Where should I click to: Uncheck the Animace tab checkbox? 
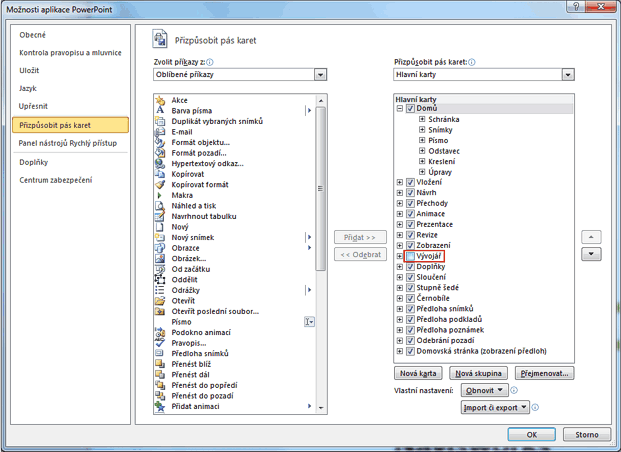pyautogui.click(x=411, y=214)
